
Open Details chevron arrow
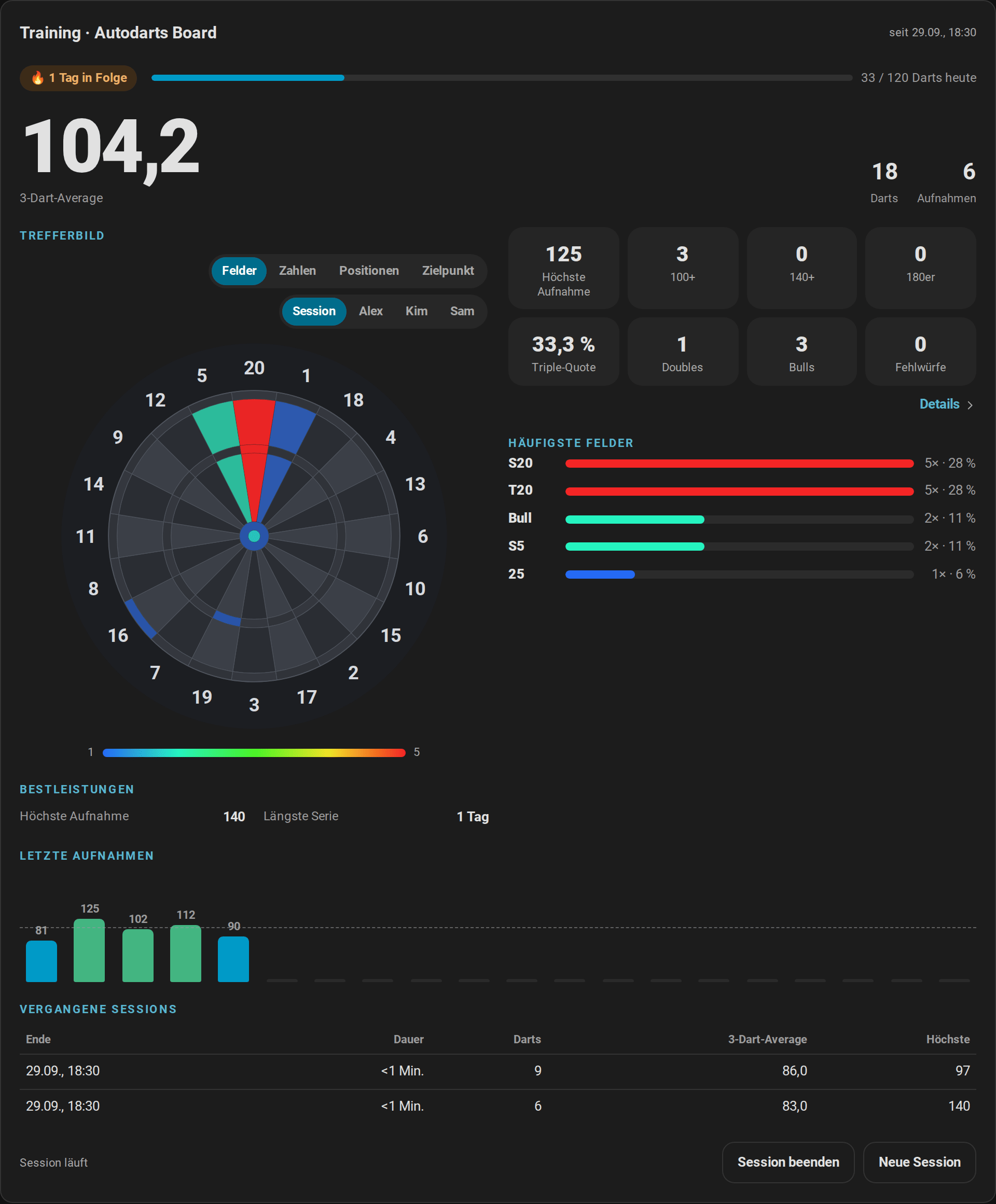(970, 405)
